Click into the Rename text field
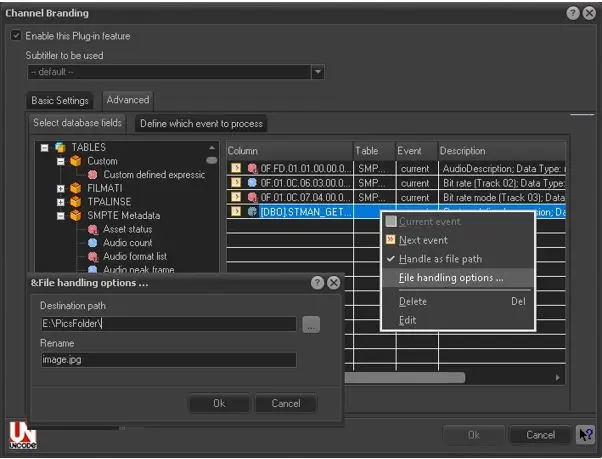Viewport: 602px width, 459px height. (167, 360)
